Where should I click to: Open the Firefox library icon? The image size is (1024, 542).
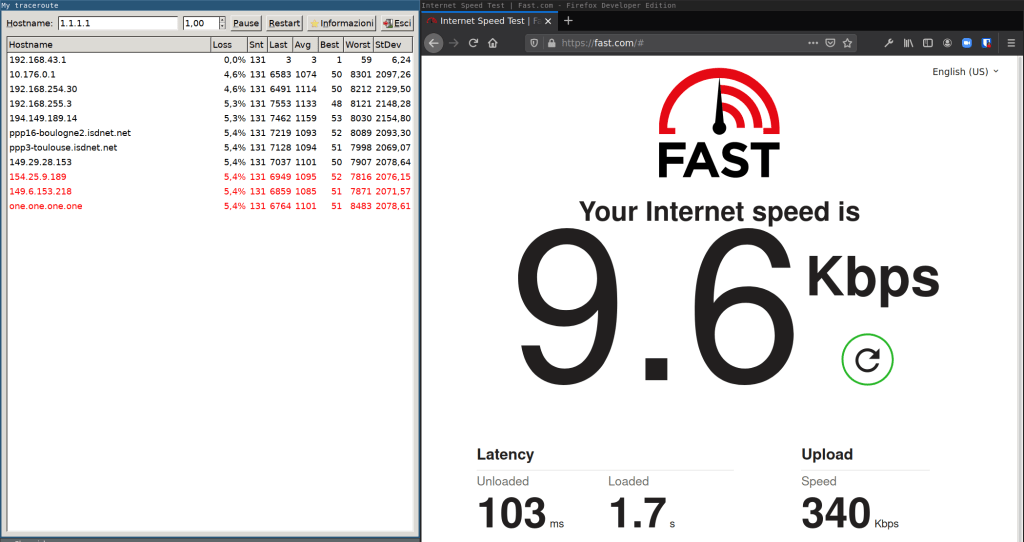908,43
